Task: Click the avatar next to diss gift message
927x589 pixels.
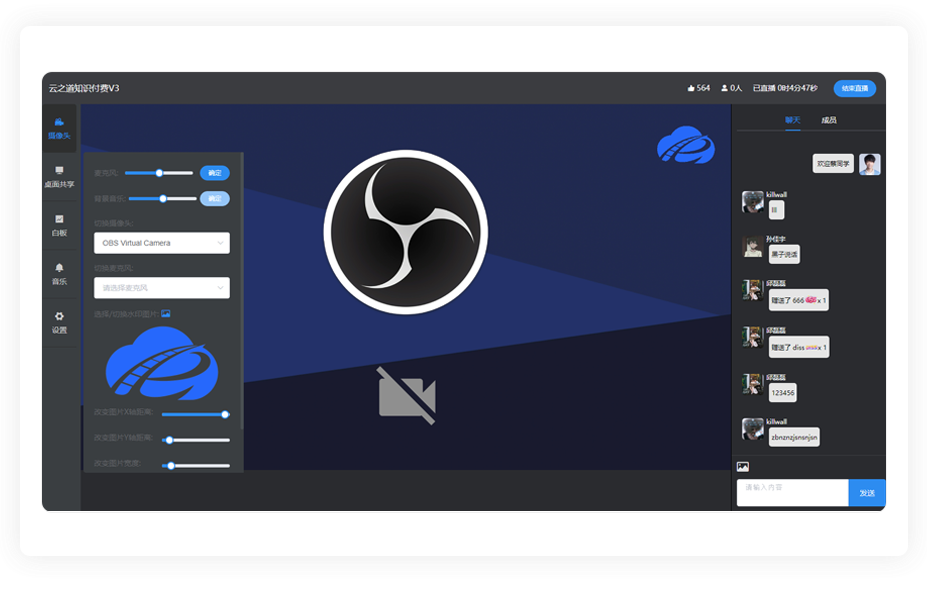Action: tap(753, 337)
